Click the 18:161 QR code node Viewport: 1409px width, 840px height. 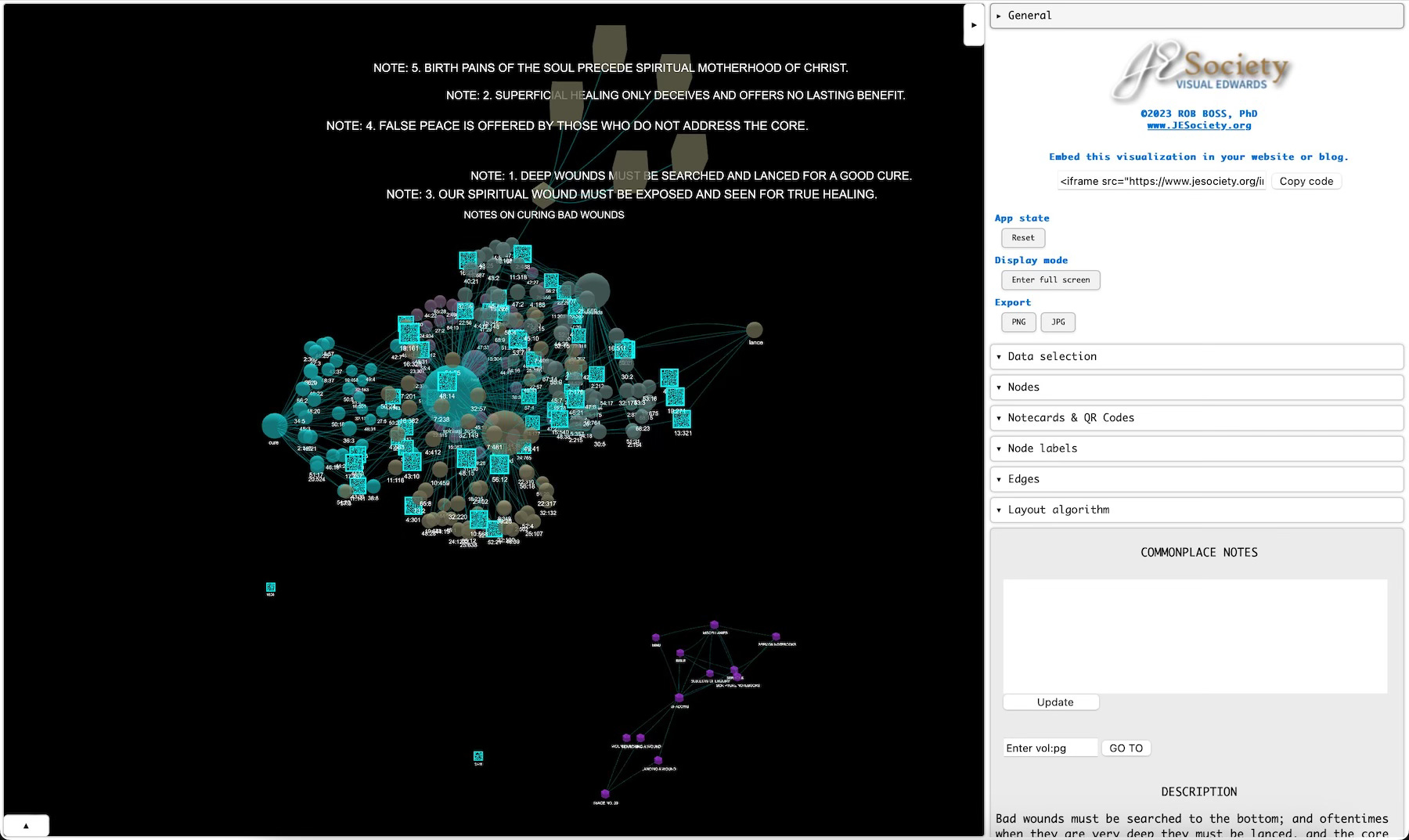[409, 333]
